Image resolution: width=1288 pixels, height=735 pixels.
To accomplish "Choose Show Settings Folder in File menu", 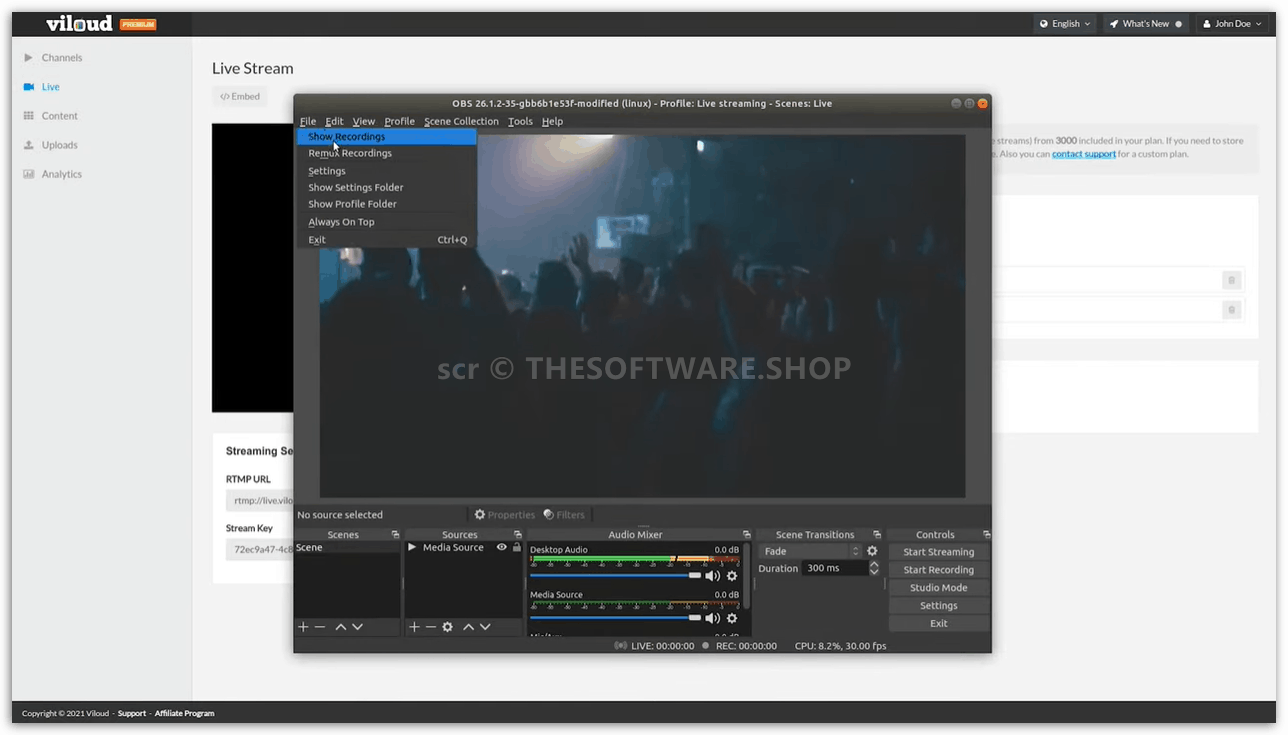I will (x=386, y=187).
